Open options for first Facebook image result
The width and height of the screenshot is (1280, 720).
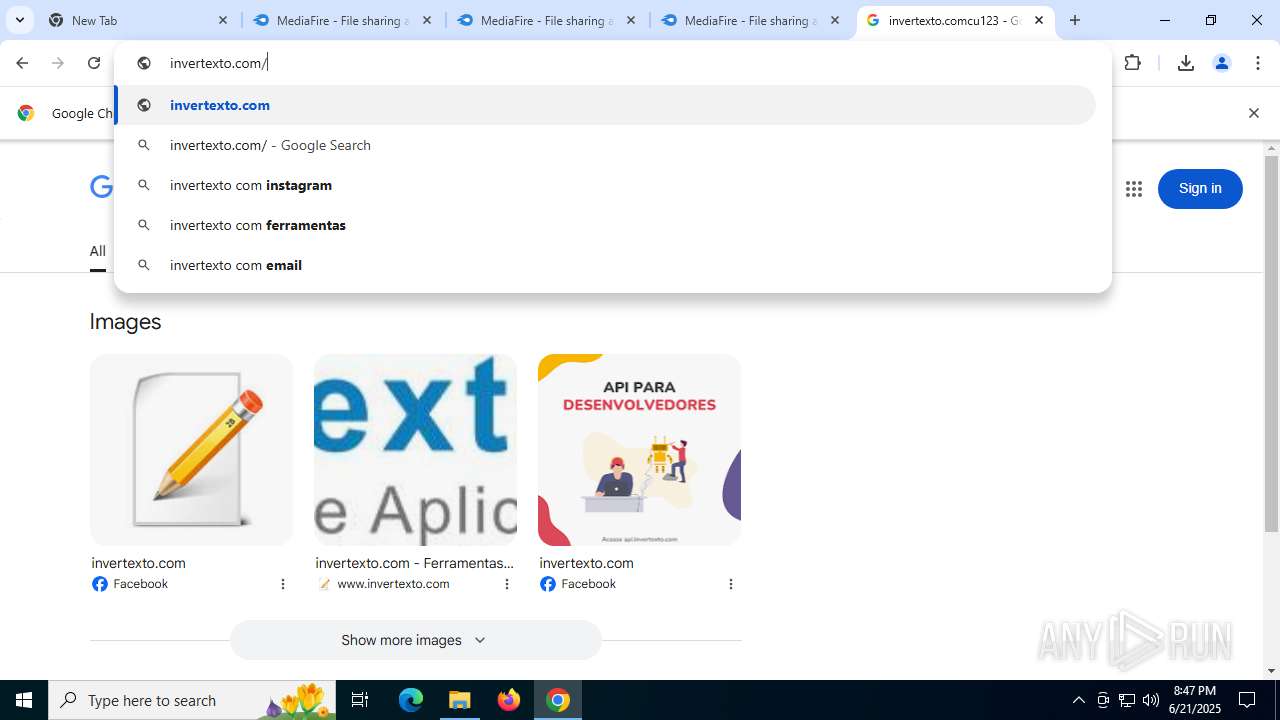(x=283, y=584)
